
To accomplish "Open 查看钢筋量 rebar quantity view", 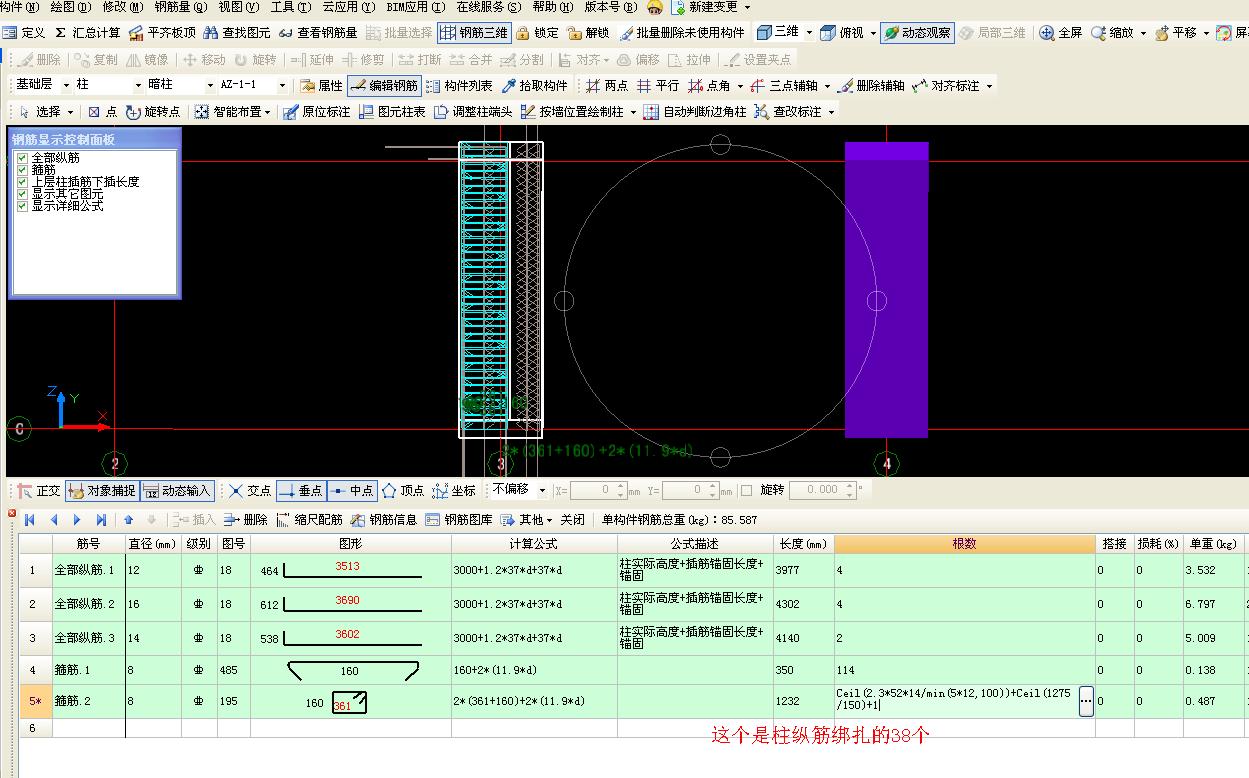I will click(318, 33).
